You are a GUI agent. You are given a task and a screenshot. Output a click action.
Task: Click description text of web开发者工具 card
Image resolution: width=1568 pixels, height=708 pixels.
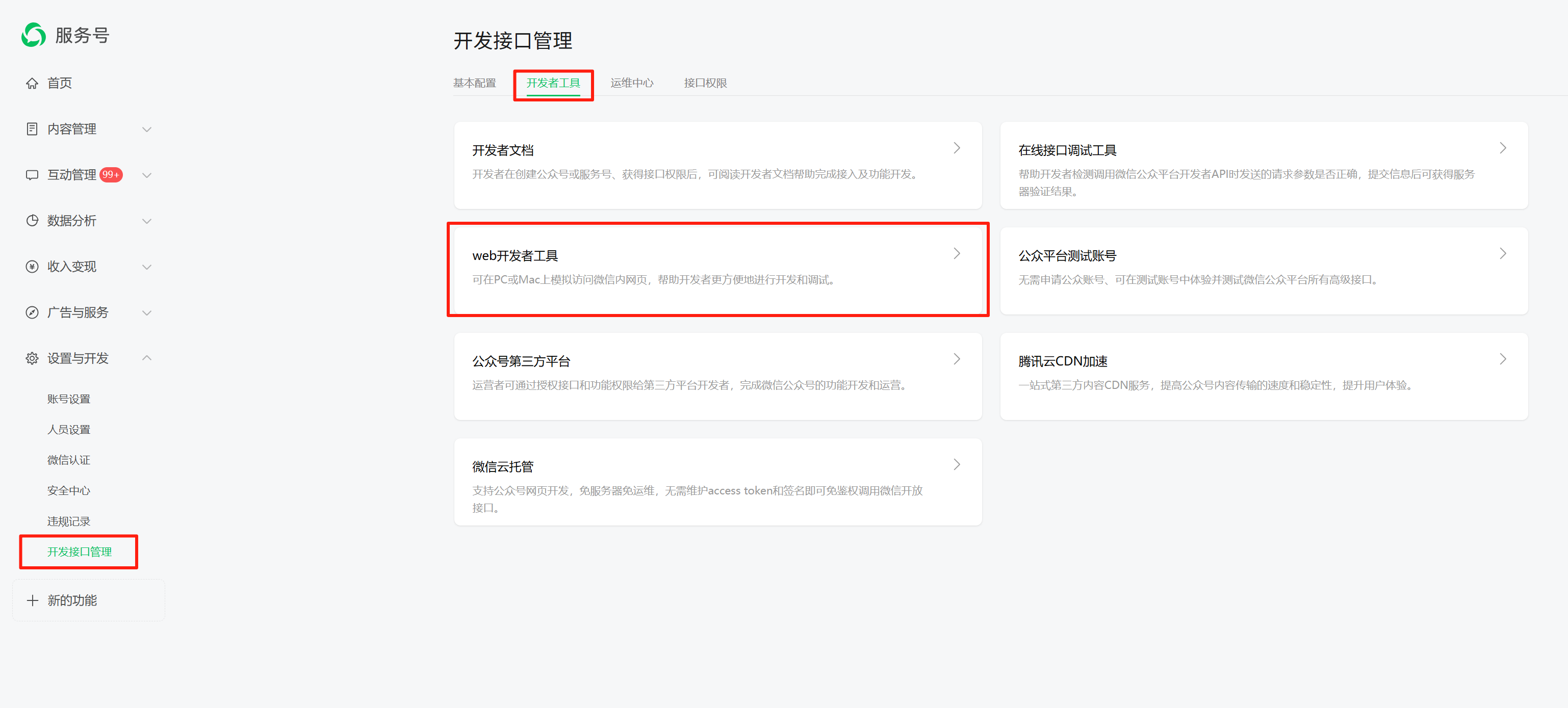click(x=653, y=280)
